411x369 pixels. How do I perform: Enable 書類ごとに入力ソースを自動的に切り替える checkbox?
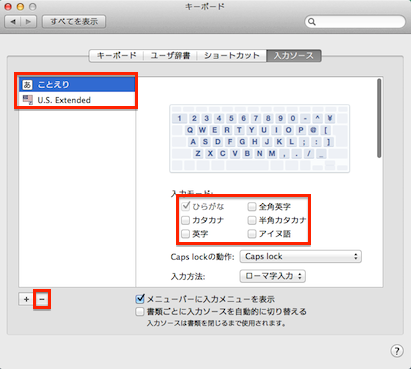point(140,312)
